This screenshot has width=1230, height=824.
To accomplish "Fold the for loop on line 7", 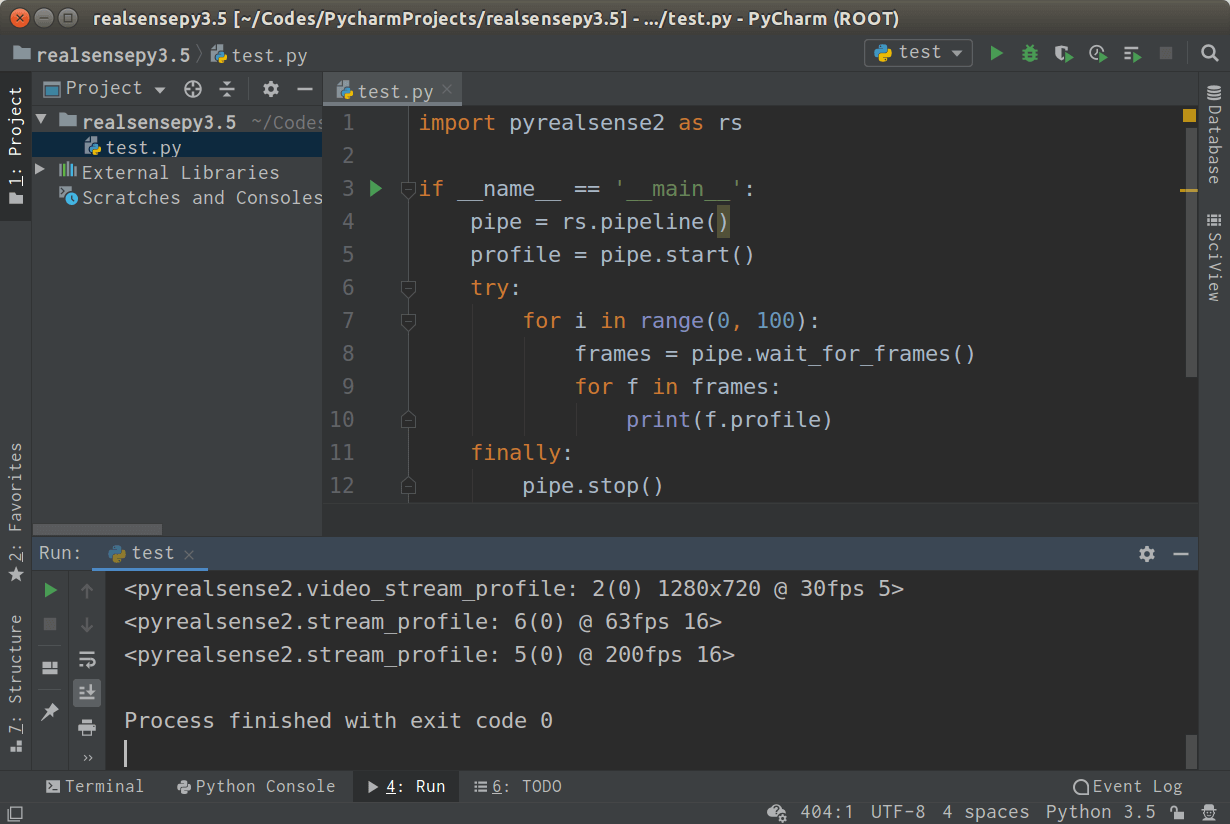I will click(407, 321).
